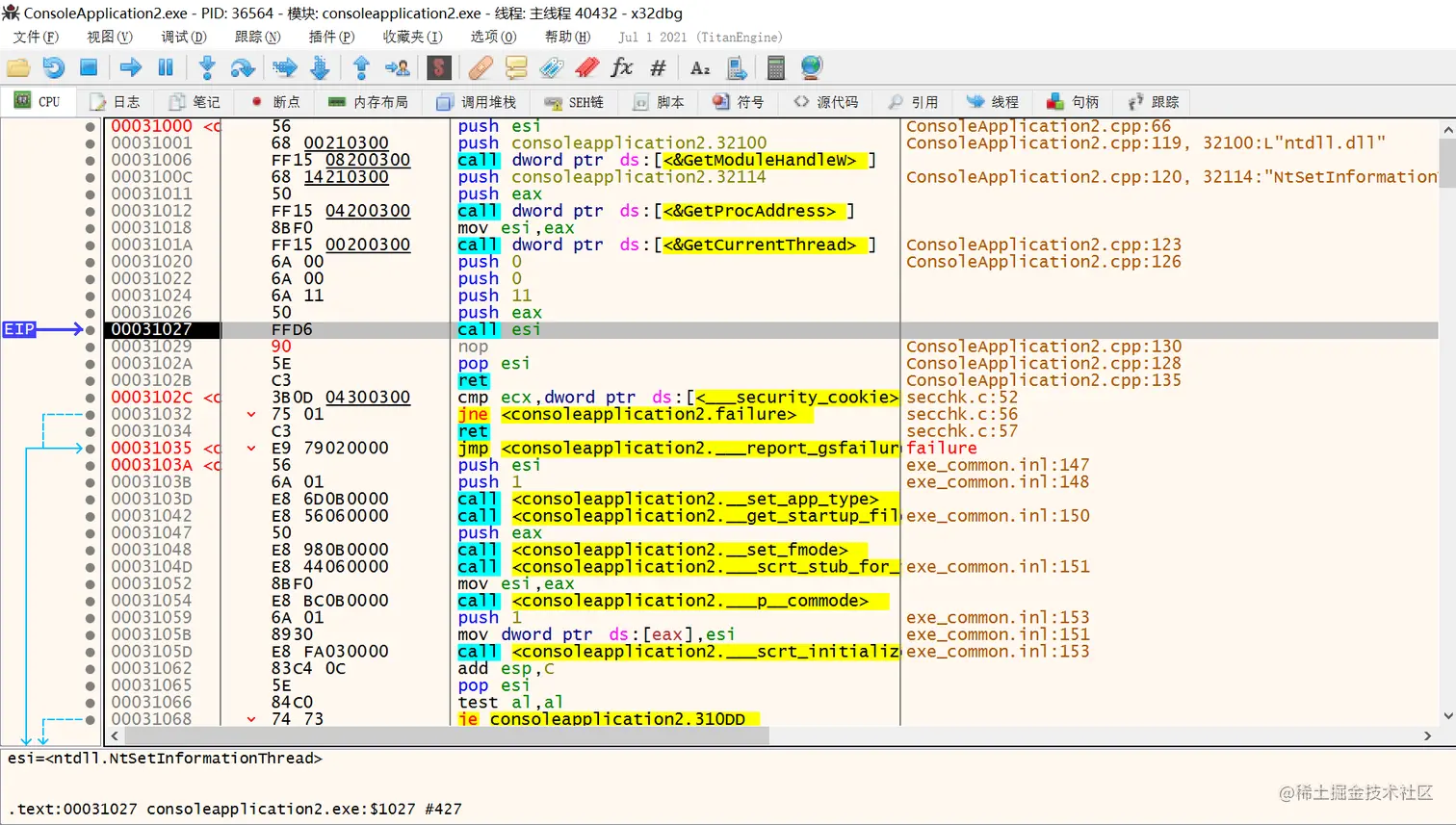
Task: Click the step into icon
Action: pyautogui.click(x=206, y=67)
